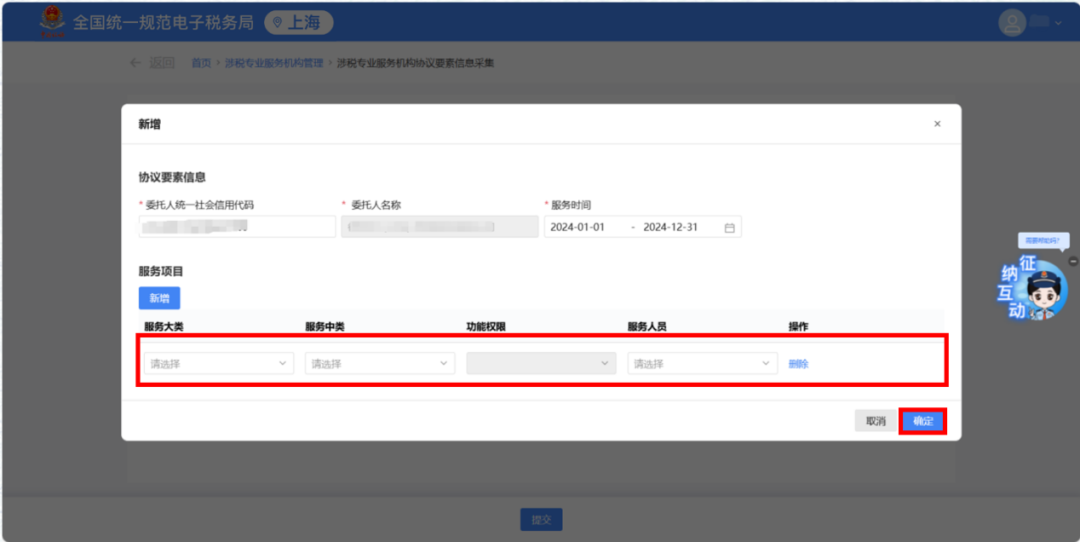Screen dimensions: 1080x542
Task: Click the 提交 button behind the dialog
Action: [541, 520]
